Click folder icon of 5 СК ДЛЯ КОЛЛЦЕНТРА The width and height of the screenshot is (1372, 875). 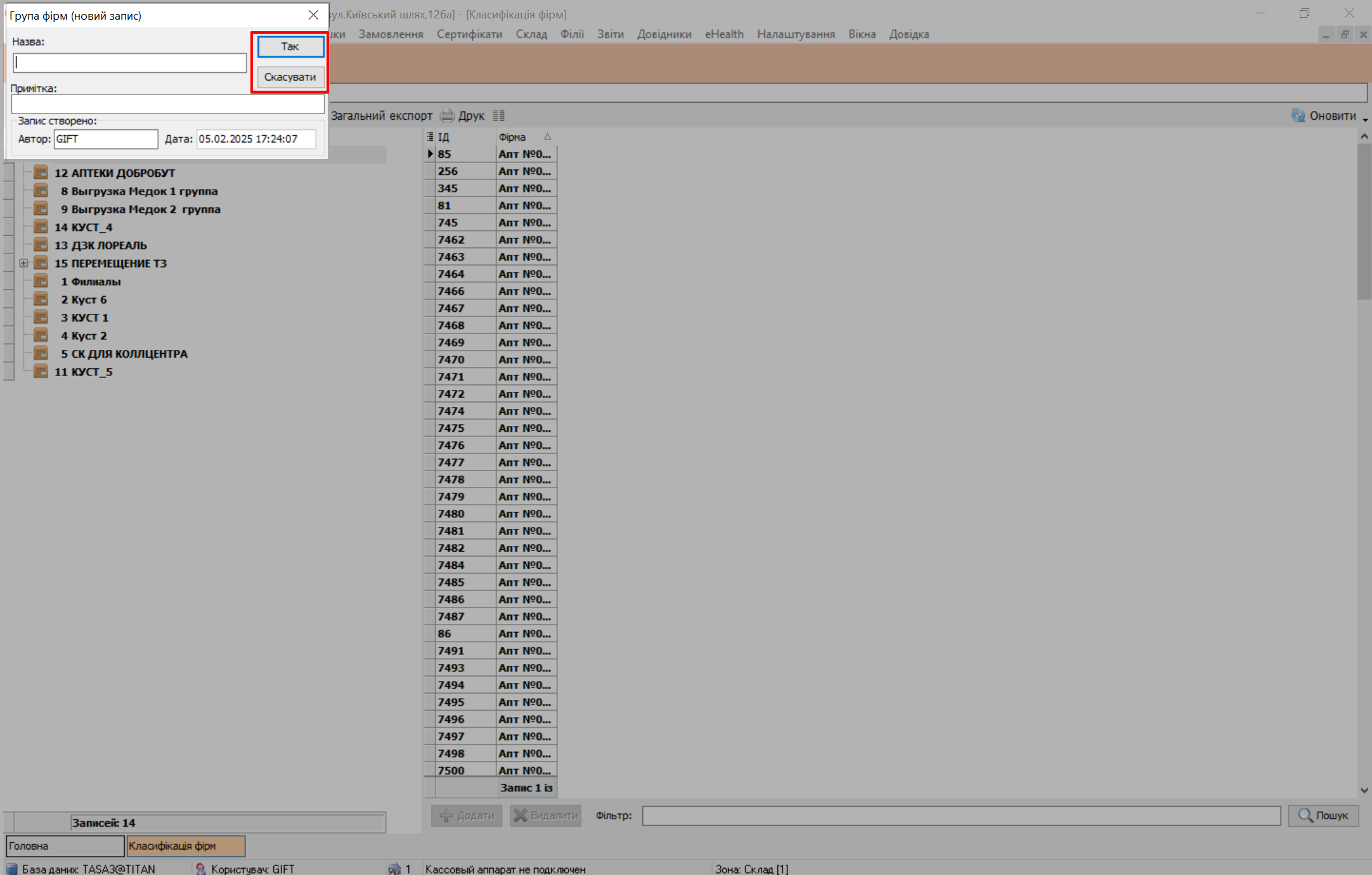tap(41, 354)
